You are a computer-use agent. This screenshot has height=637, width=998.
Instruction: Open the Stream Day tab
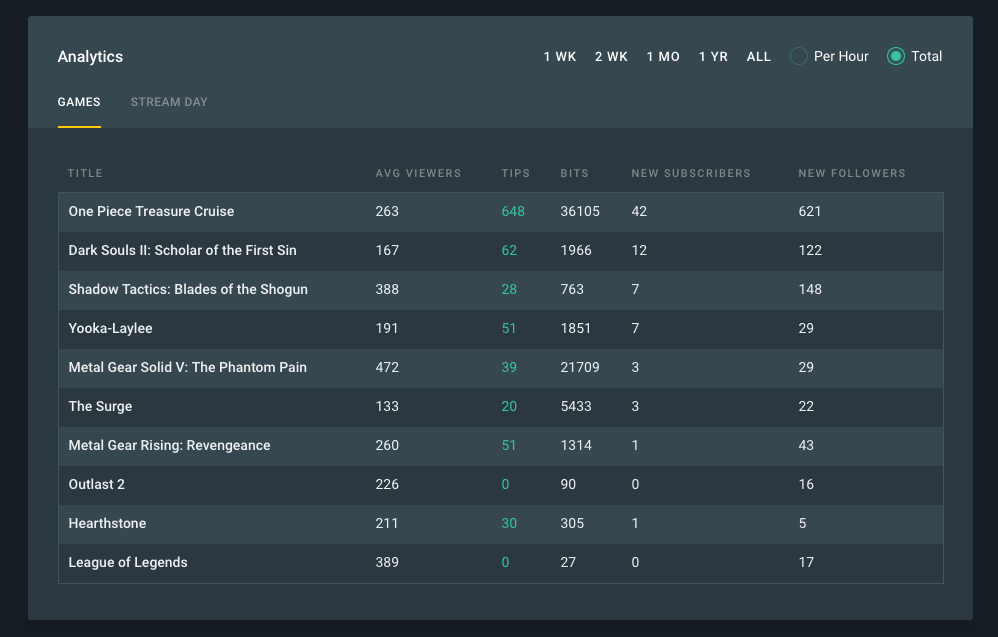[169, 102]
